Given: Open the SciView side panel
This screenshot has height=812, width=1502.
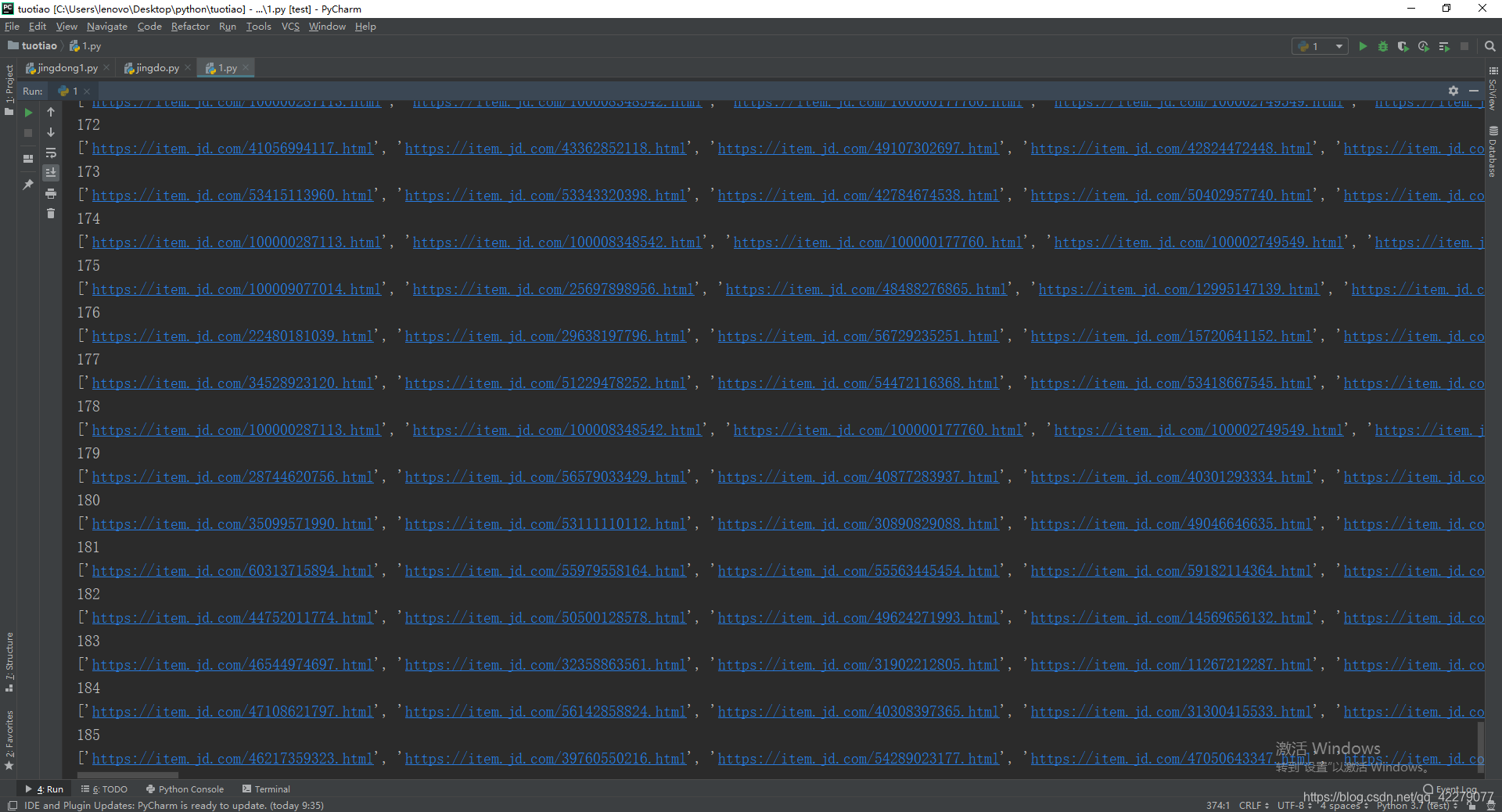Looking at the screenshot, I should click(1493, 88).
